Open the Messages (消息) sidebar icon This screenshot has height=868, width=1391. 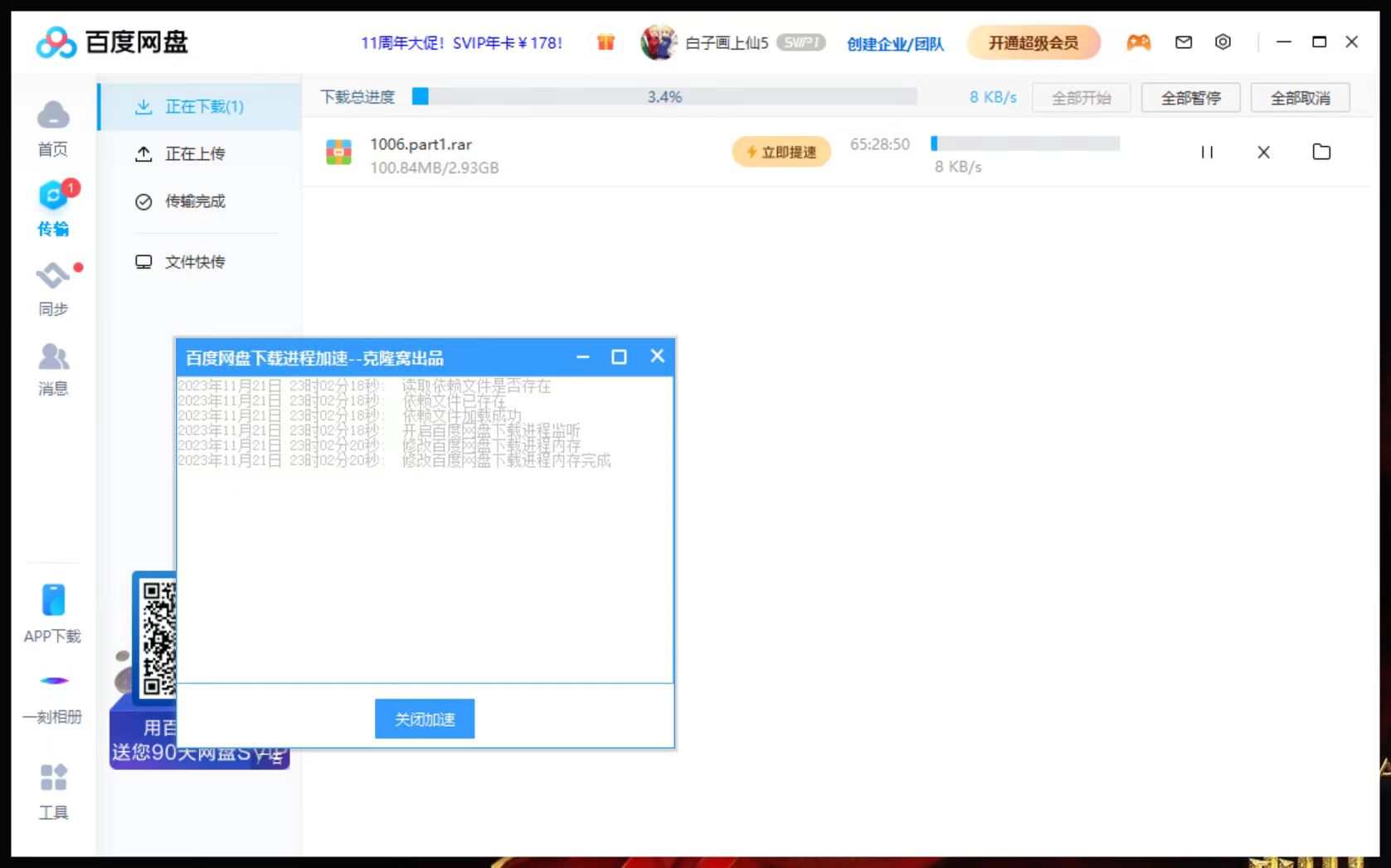tap(53, 357)
